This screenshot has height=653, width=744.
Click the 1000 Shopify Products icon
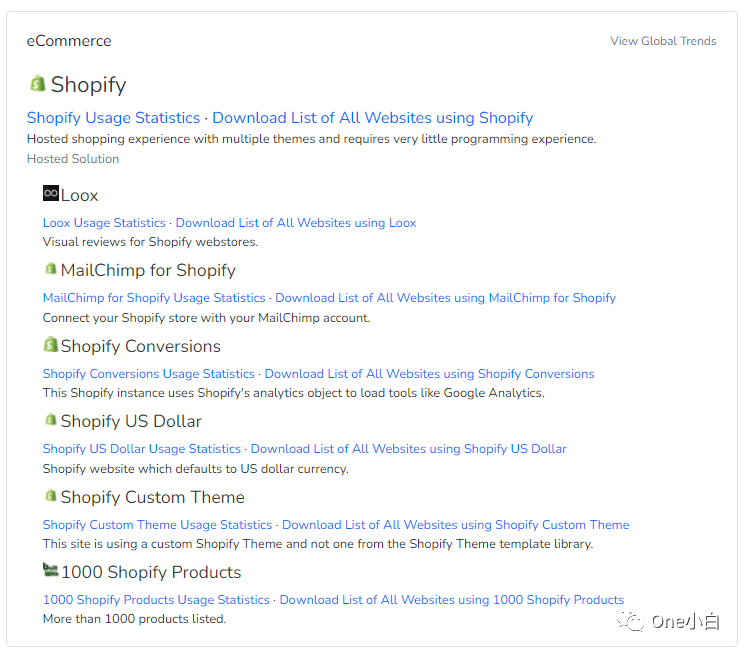[51, 571]
